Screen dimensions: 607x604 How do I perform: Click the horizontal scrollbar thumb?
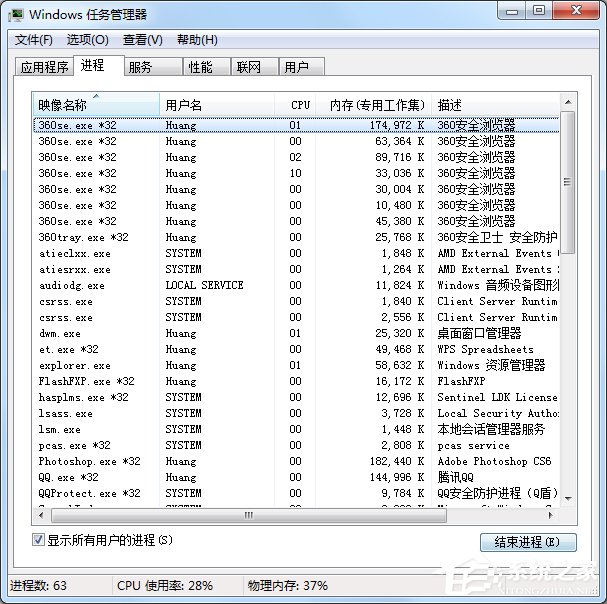pos(249,515)
